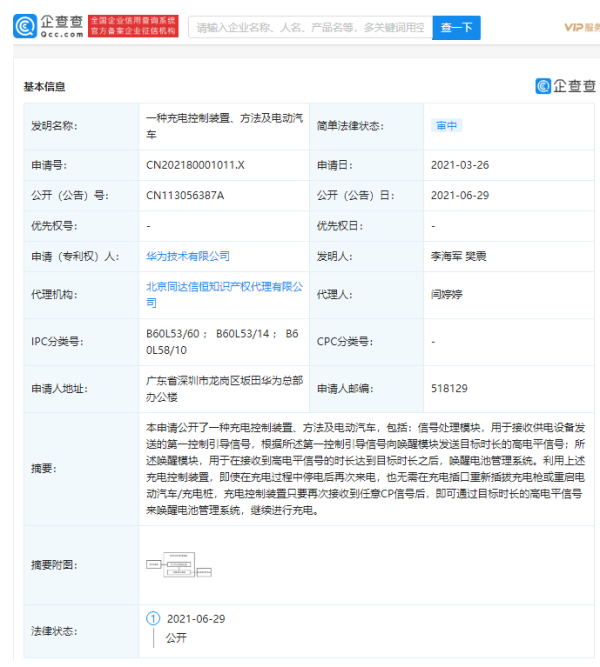This screenshot has height=667, width=600.
Task: Open the VIP服务 link
Action: point(582,28)
